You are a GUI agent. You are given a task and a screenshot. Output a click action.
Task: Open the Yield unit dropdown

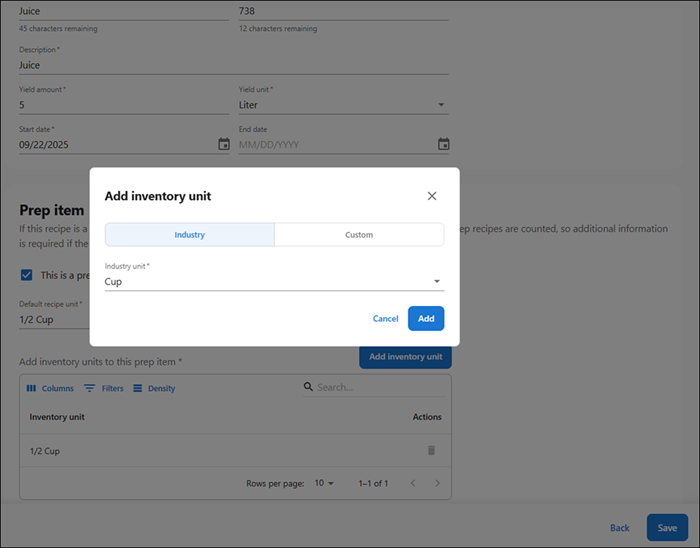pyautogui.click(x=442, y=105)
